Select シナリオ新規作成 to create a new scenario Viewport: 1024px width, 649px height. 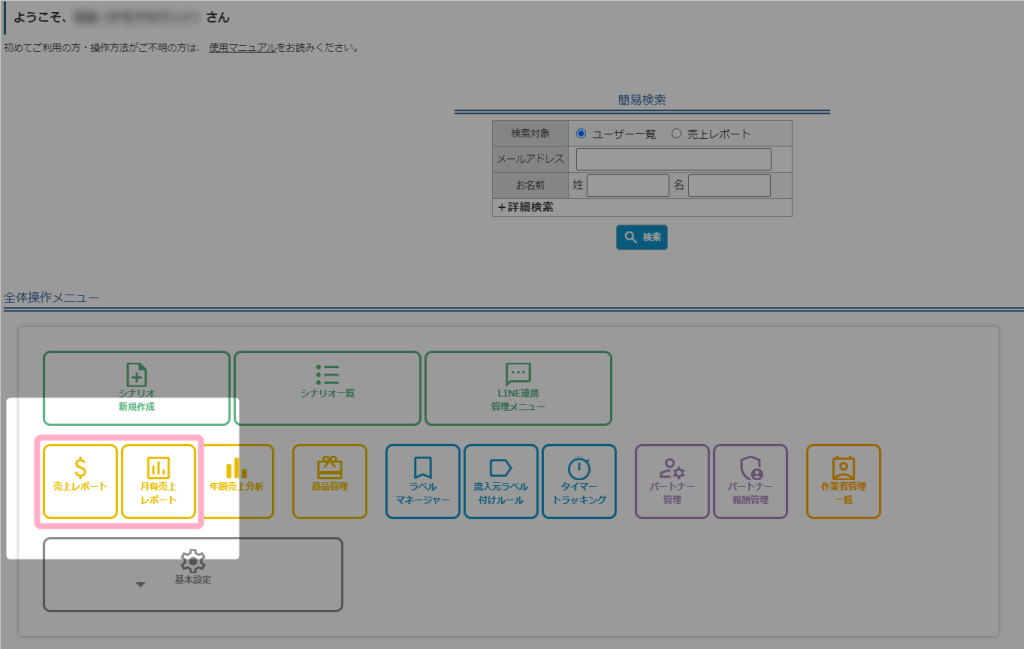136,388
